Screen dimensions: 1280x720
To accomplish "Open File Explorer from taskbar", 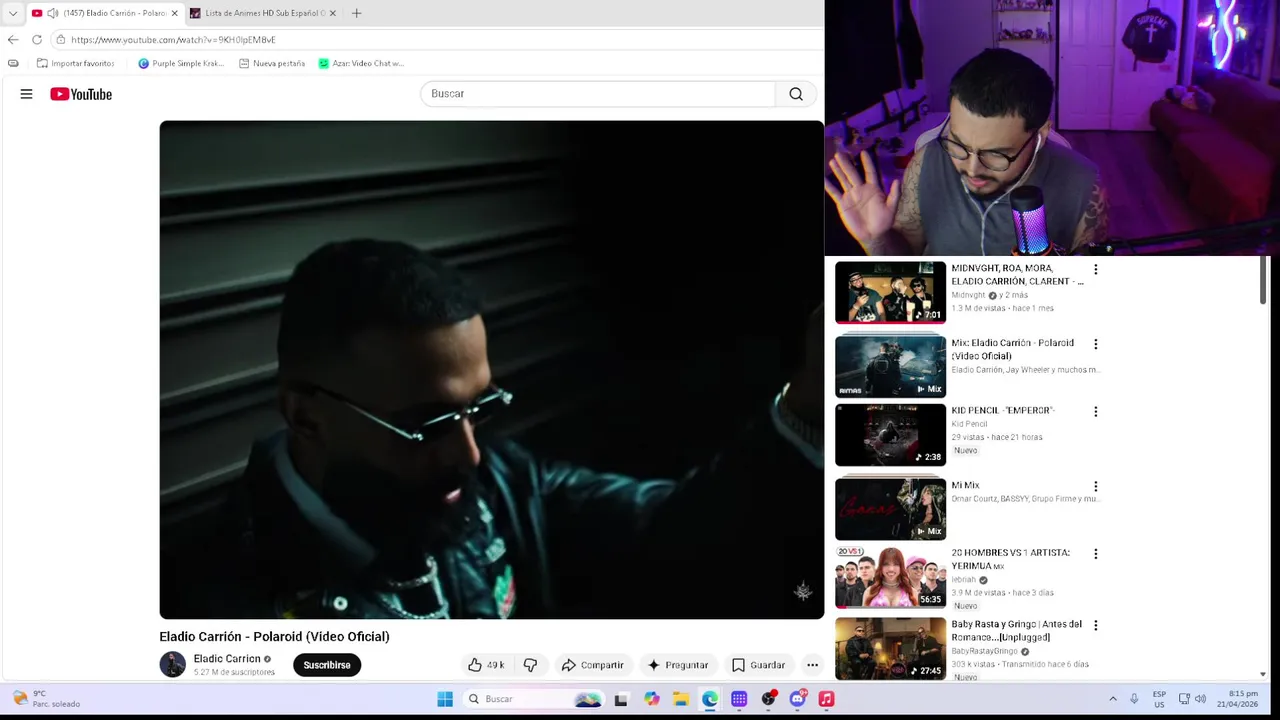I will point(680,699).
